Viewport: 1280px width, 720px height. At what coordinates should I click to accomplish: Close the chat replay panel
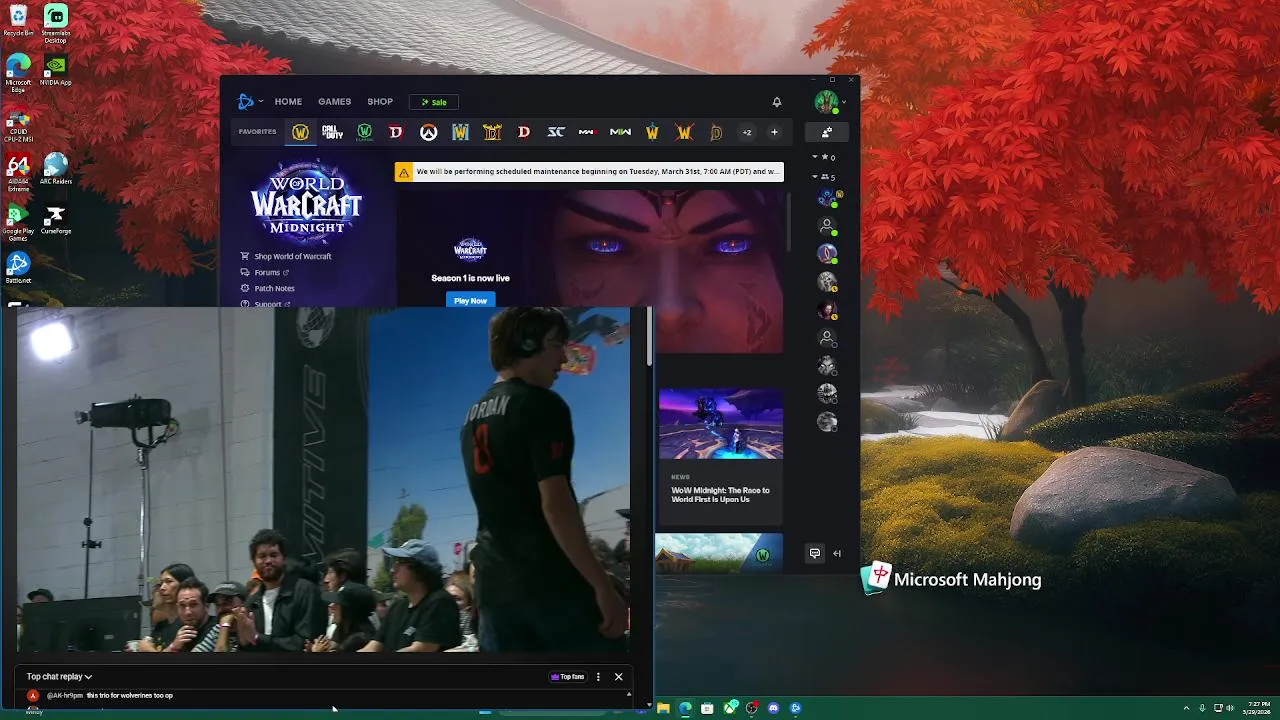click(618, 677)
